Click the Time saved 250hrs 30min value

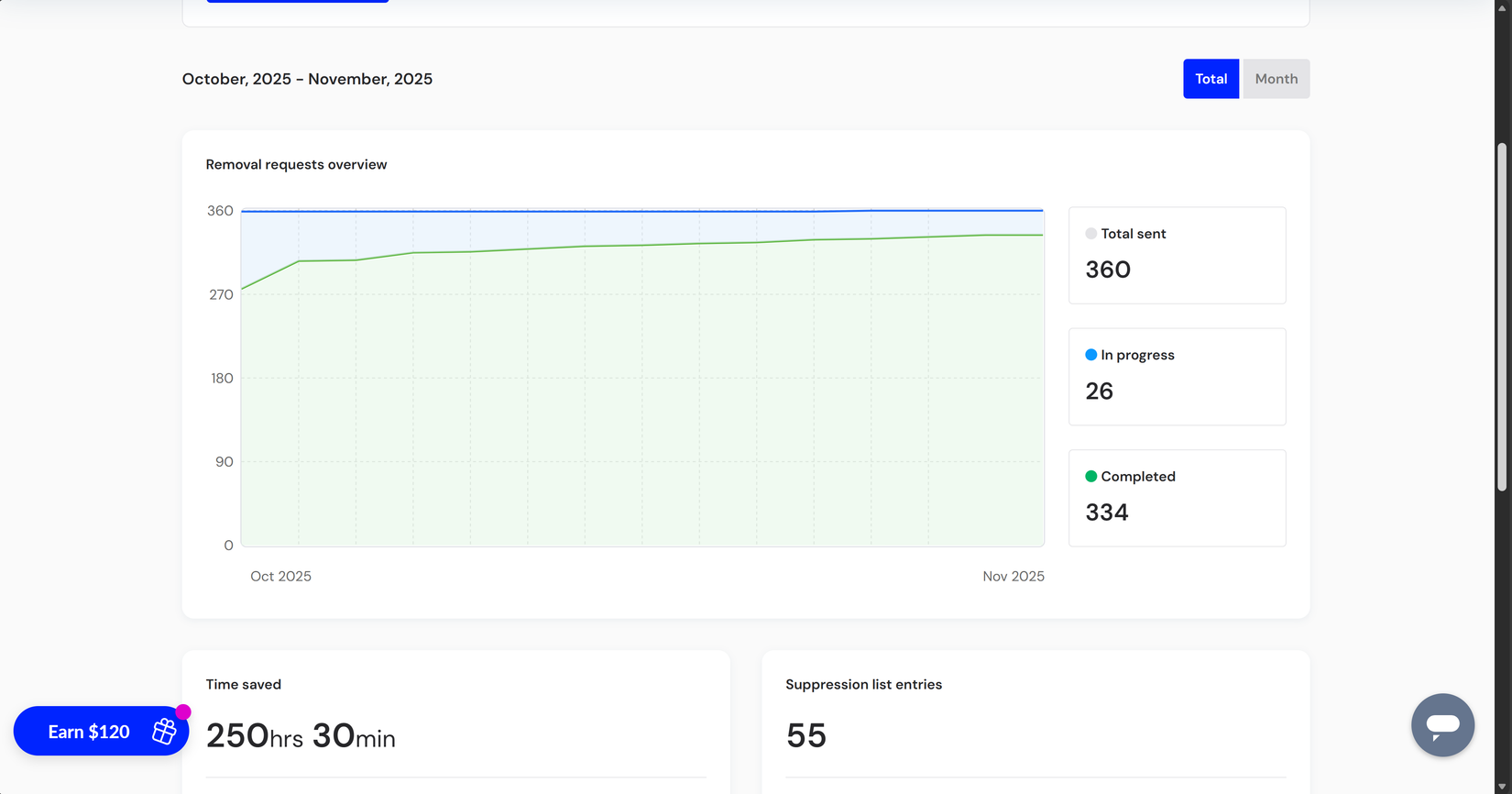click(x=301, y=736)
